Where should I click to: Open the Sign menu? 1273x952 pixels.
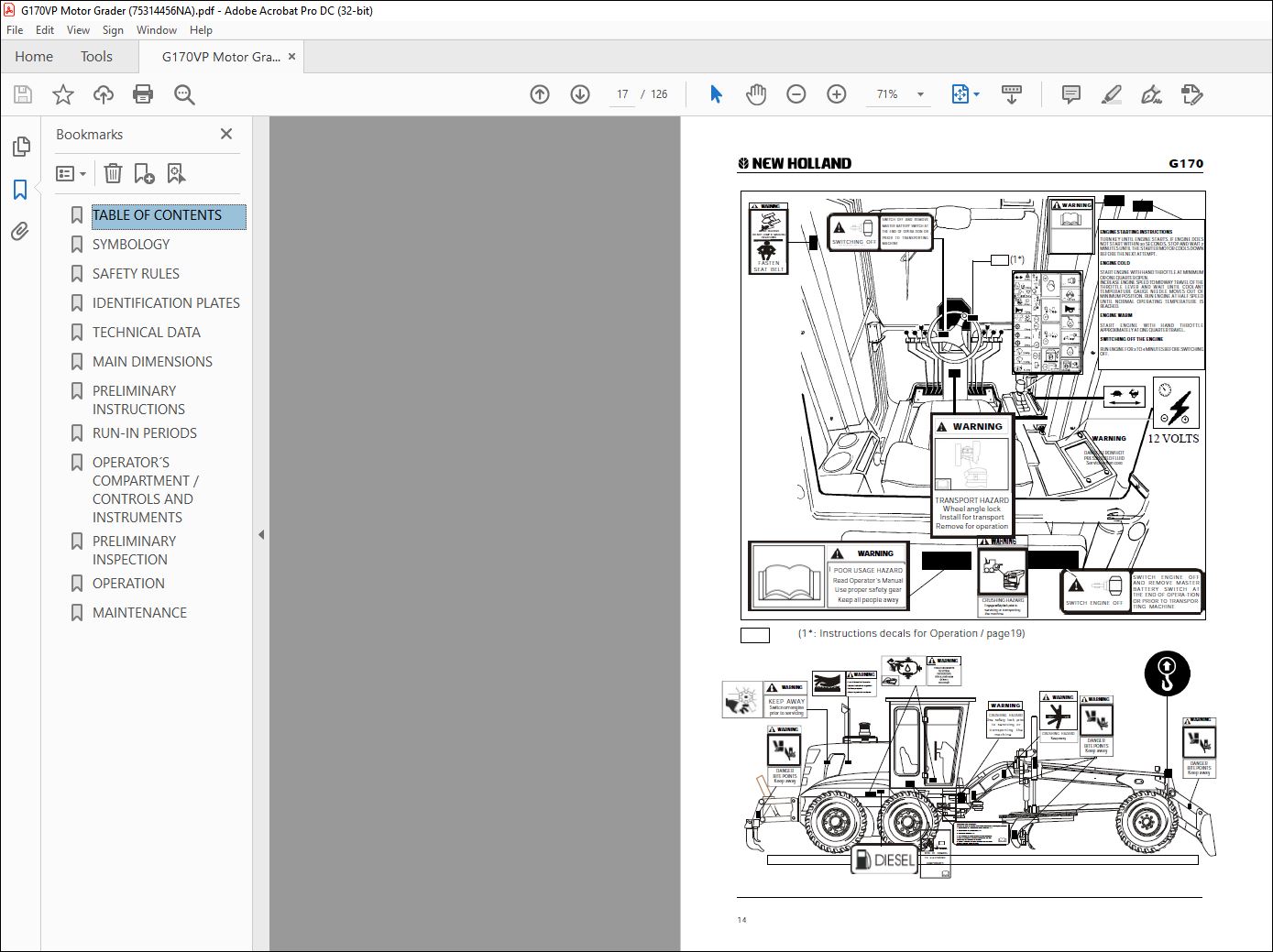(x=113, y=30)
